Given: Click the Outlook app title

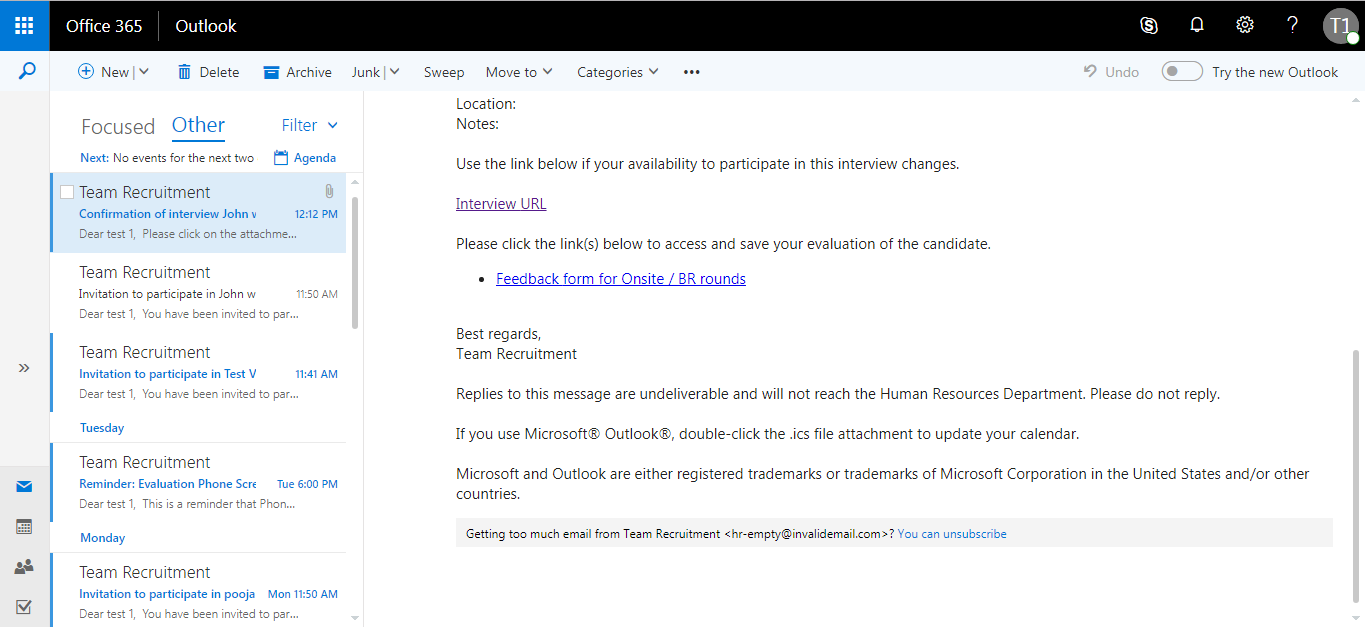Looking at the screenshot, I should (x=206, y=26).
